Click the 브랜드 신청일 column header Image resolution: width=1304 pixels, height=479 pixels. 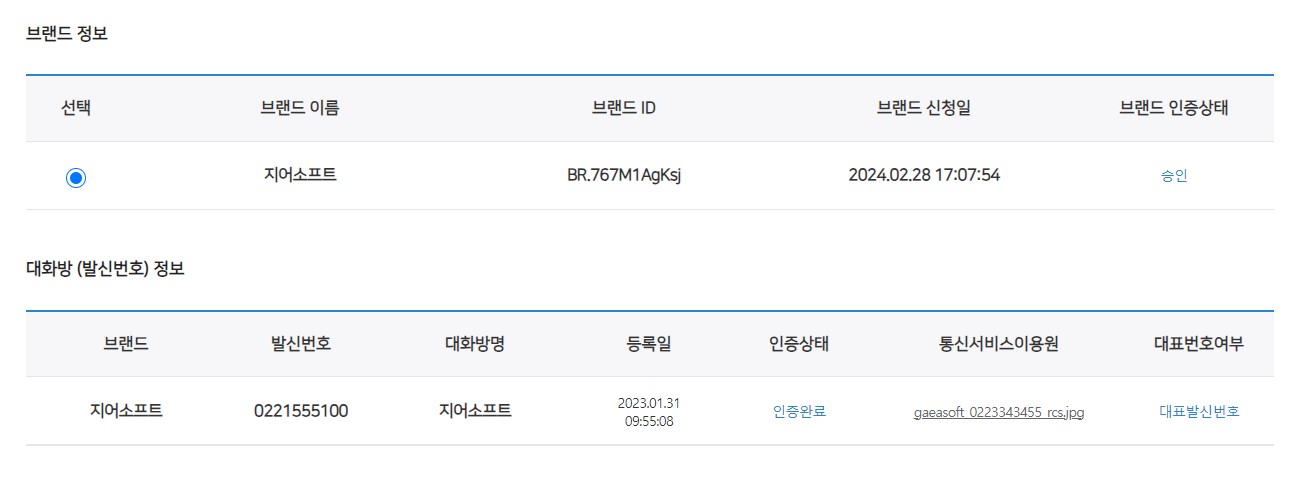924,108
